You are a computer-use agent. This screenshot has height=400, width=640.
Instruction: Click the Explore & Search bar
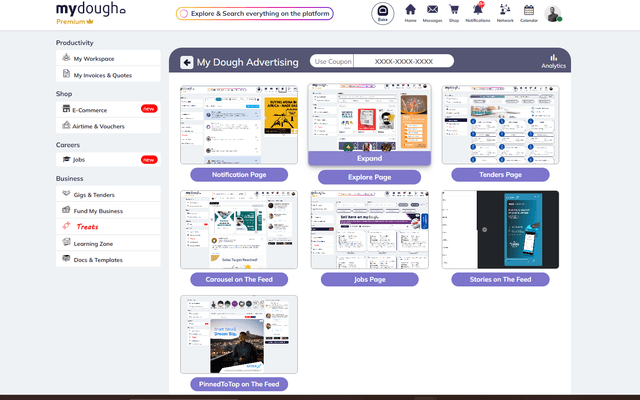point(254,14)
